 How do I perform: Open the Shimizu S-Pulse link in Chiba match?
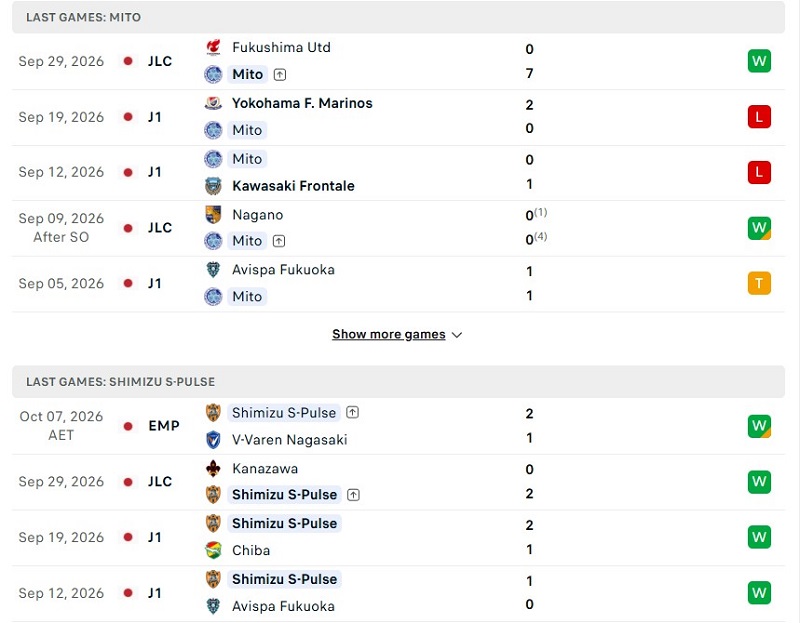[284, 524]
